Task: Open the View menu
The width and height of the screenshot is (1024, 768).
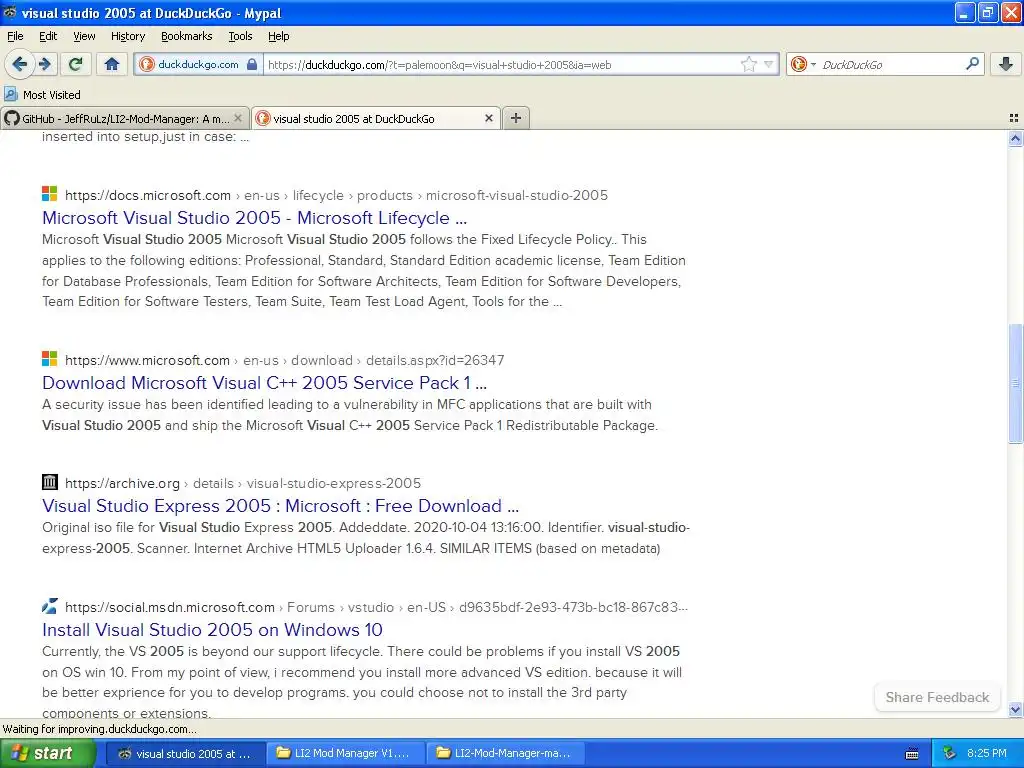Action: 84,36
